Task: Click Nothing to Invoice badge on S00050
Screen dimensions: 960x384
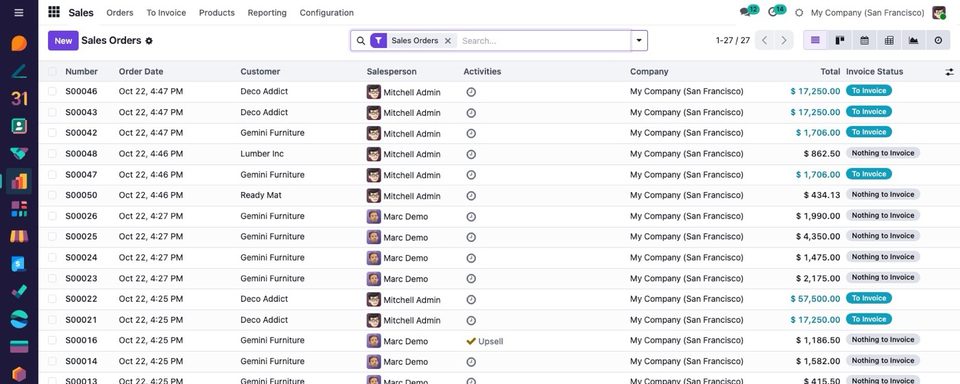Action: pos(883,195)
